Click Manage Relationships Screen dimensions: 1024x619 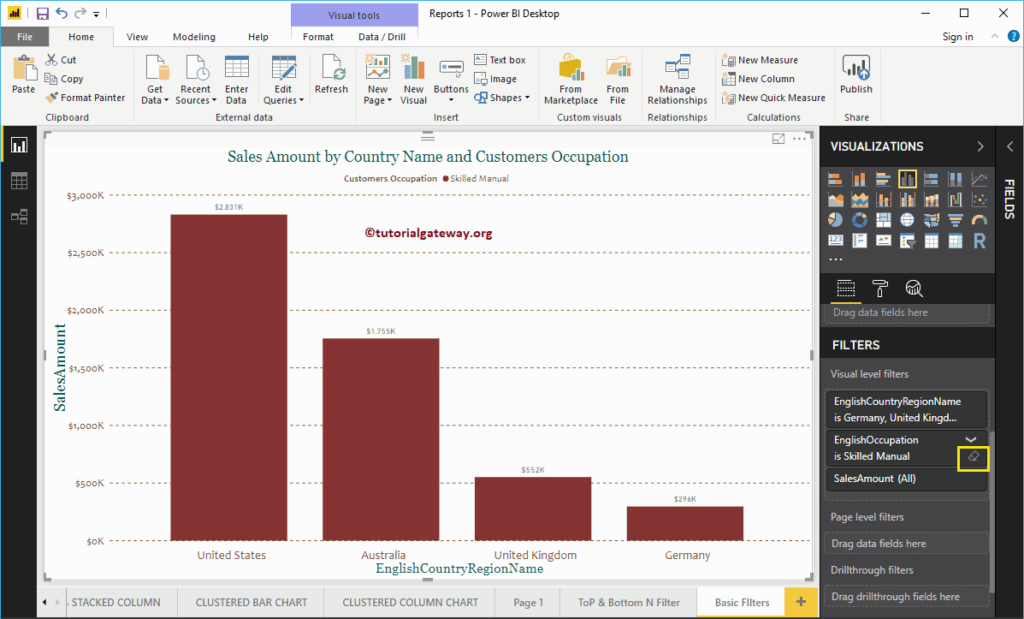677,80
